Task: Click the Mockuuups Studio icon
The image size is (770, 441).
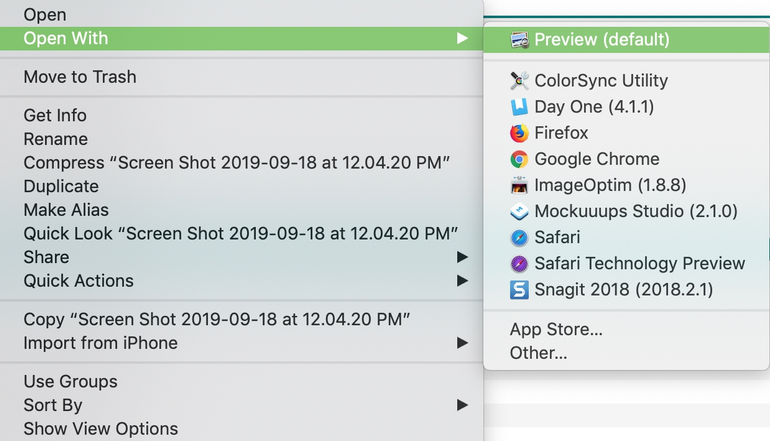Action: pos(519,211)
